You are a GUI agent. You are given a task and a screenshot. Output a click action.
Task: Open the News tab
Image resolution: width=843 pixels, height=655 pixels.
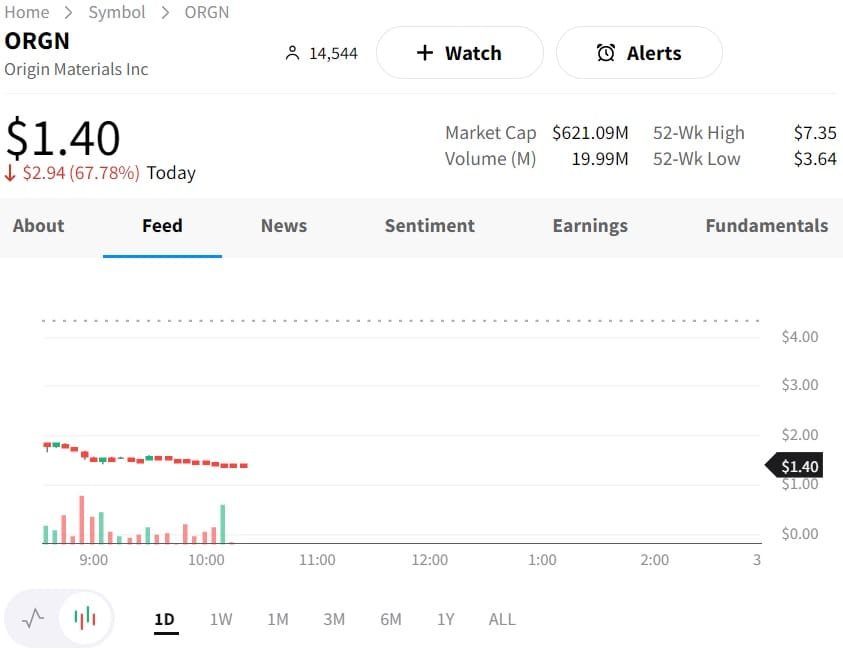pyautogui.click(x=284, y=226)
